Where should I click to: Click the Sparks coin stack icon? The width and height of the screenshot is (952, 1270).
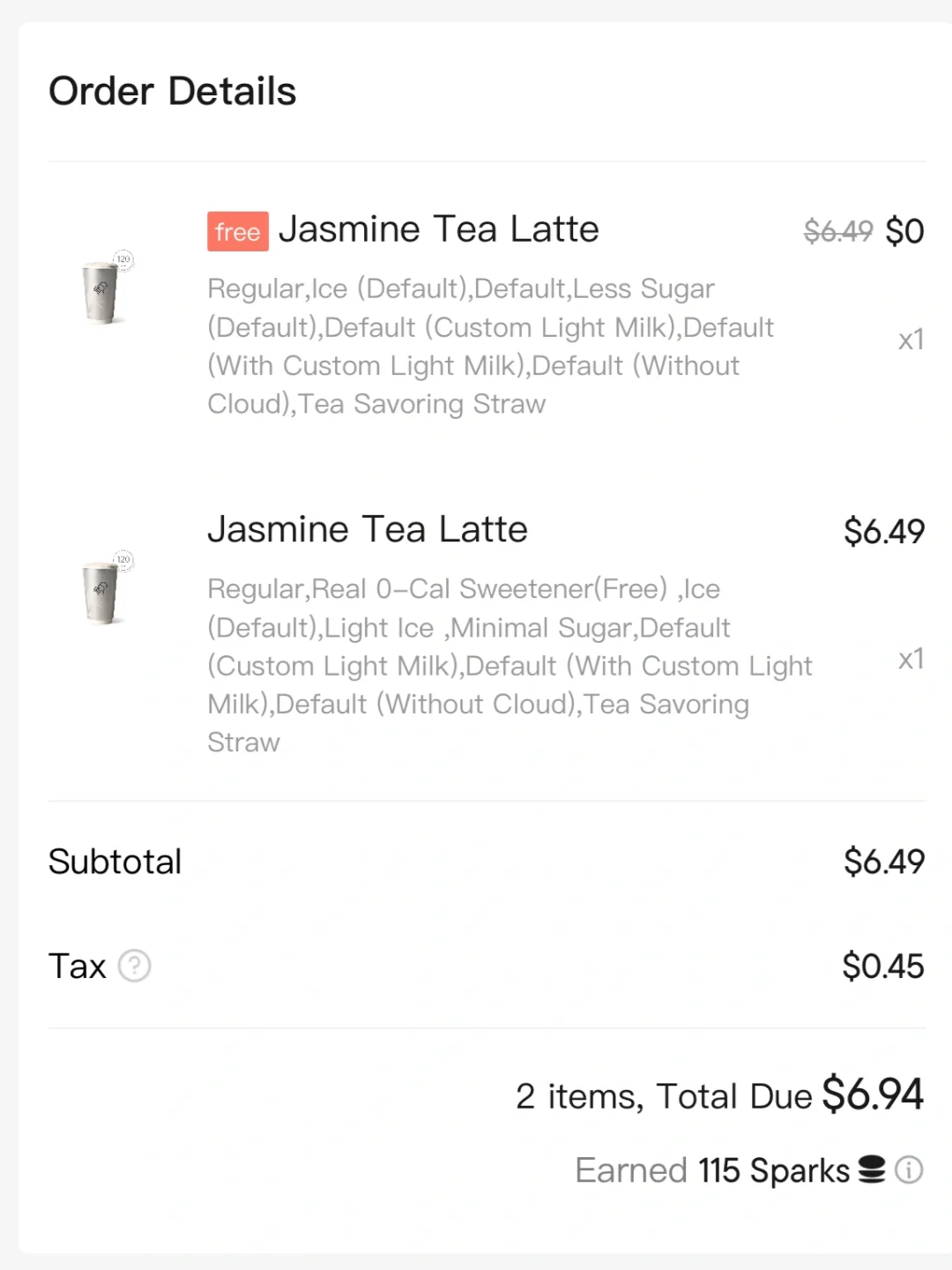871,1170
